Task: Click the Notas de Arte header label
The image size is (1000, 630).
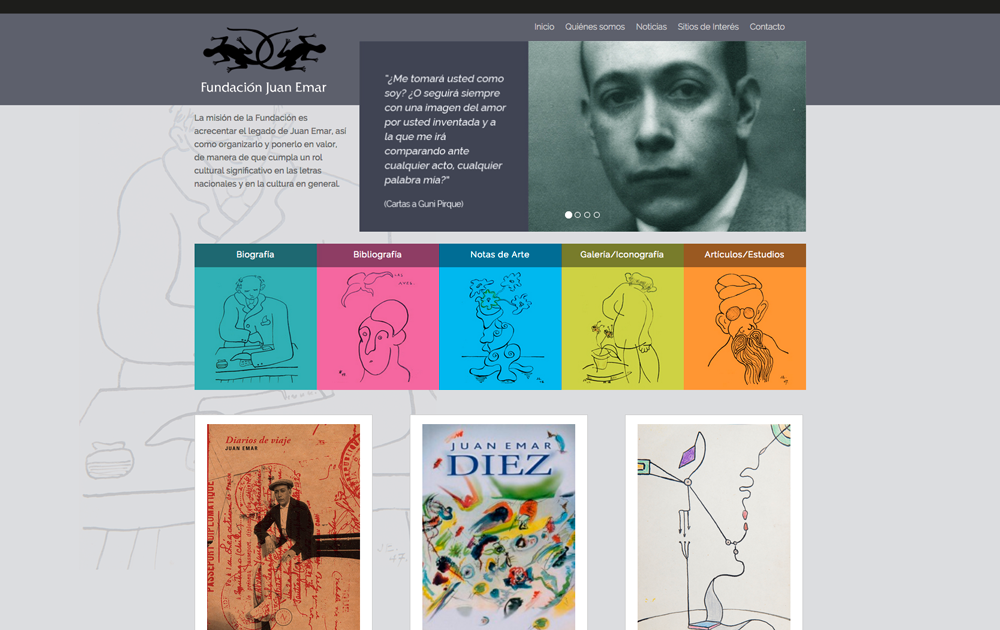Action: click(500, 254)
